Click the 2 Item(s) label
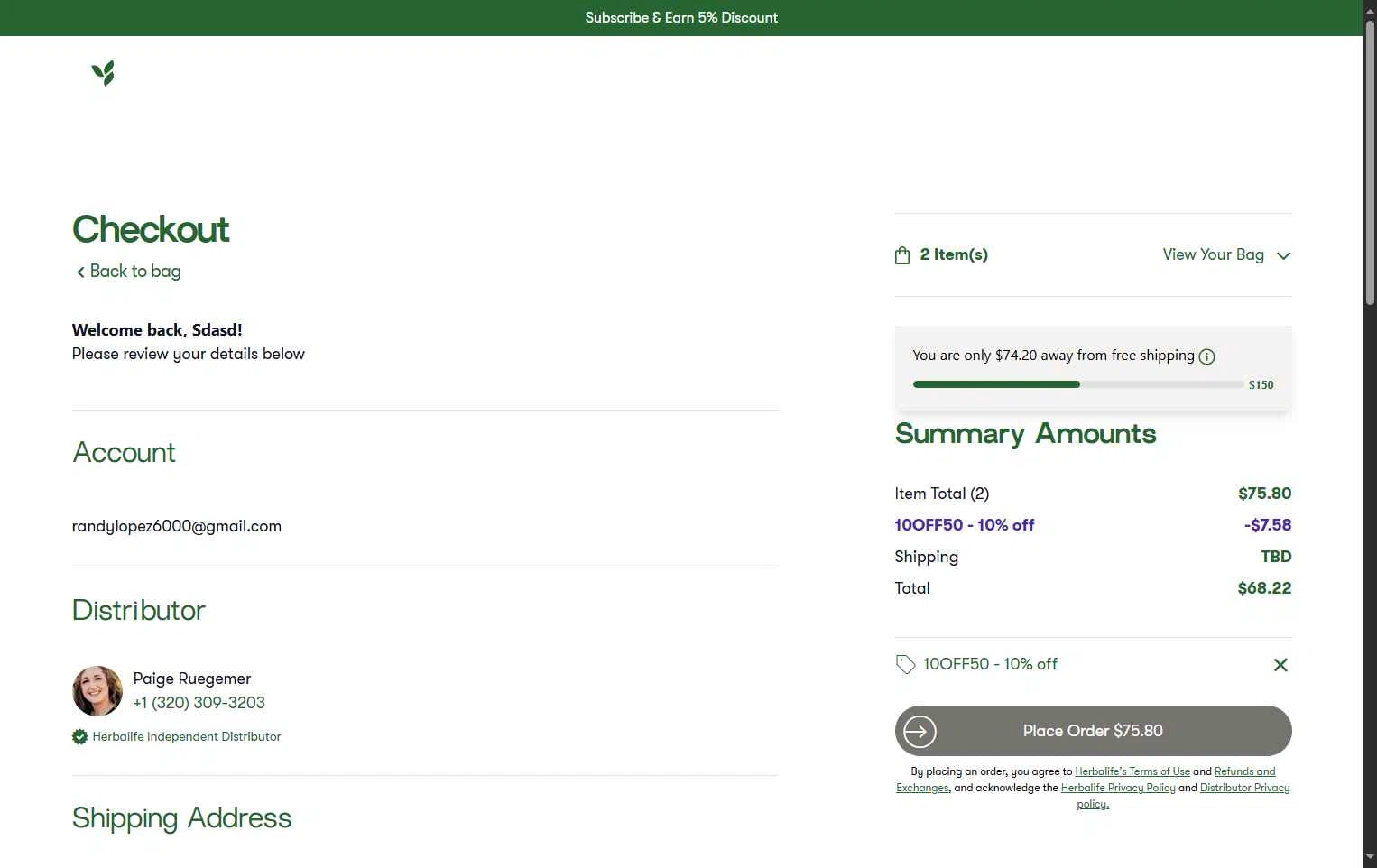 [954, 255]
